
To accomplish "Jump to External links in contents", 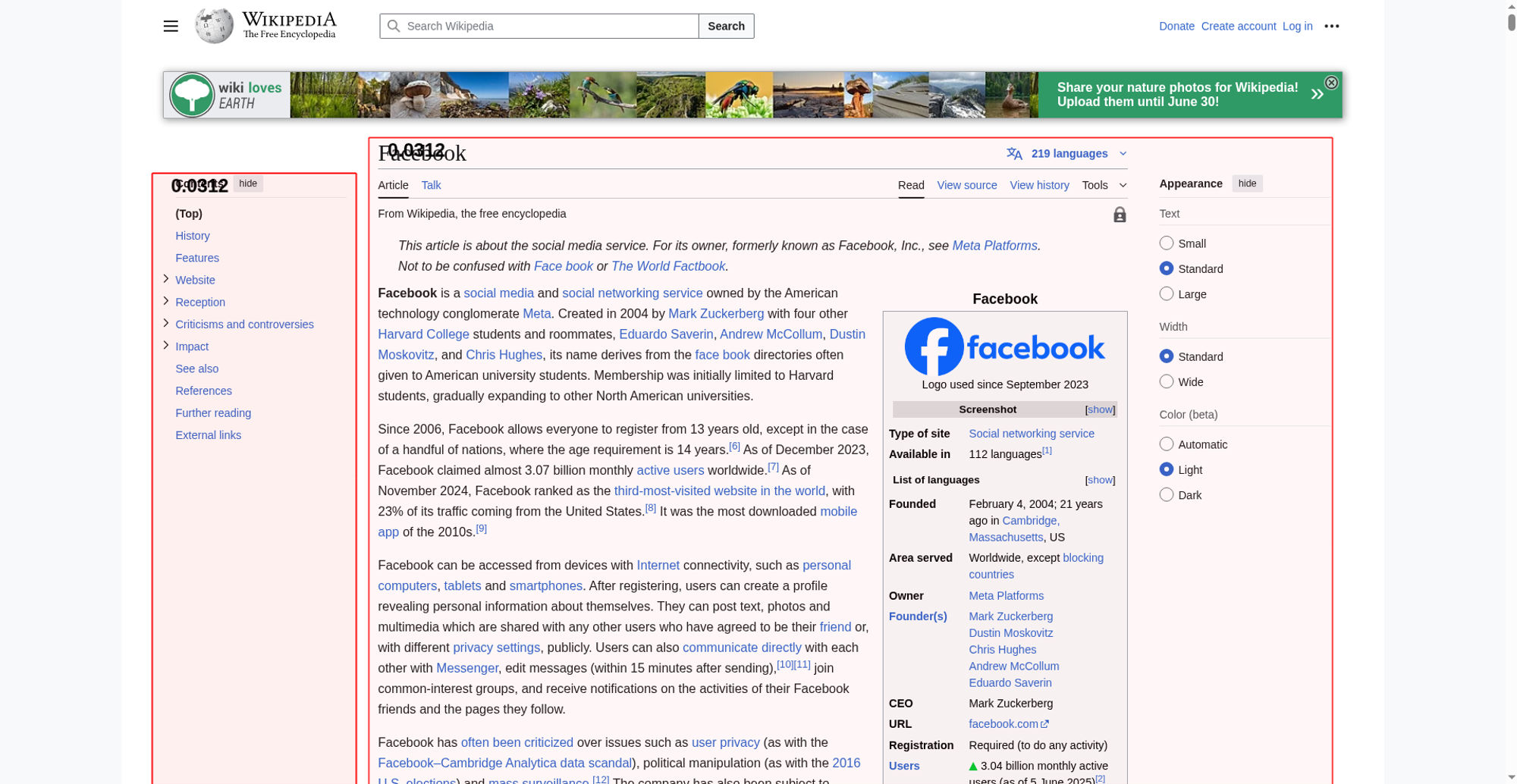I will (209, 434).
